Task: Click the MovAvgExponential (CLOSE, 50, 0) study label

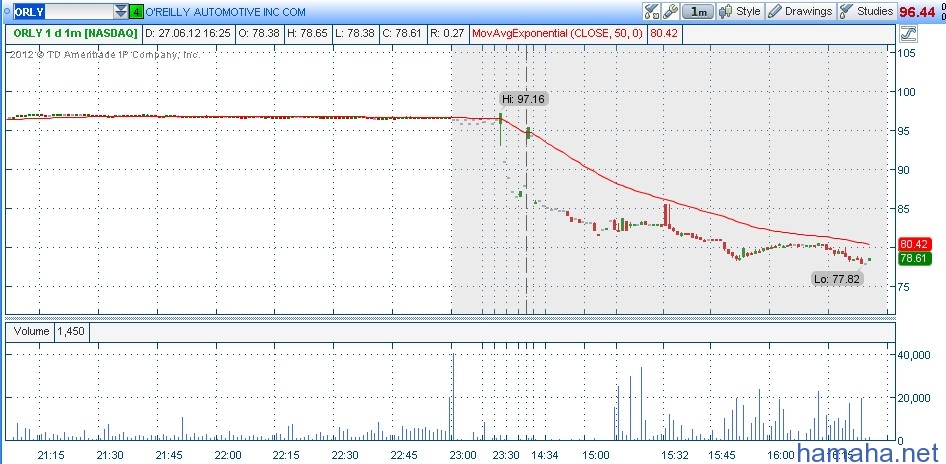Action: coord(558,34)
